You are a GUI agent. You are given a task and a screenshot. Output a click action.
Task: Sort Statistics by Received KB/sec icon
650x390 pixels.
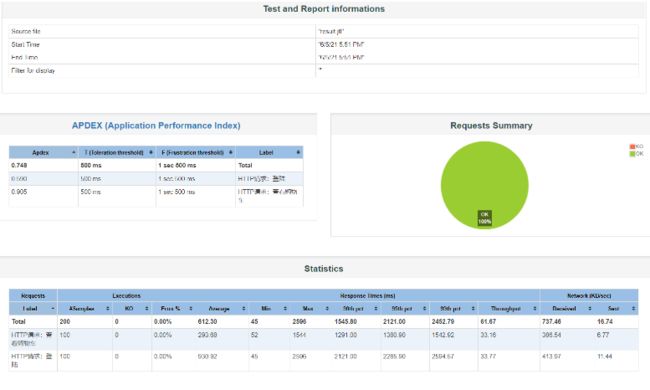tap(590, 309)
